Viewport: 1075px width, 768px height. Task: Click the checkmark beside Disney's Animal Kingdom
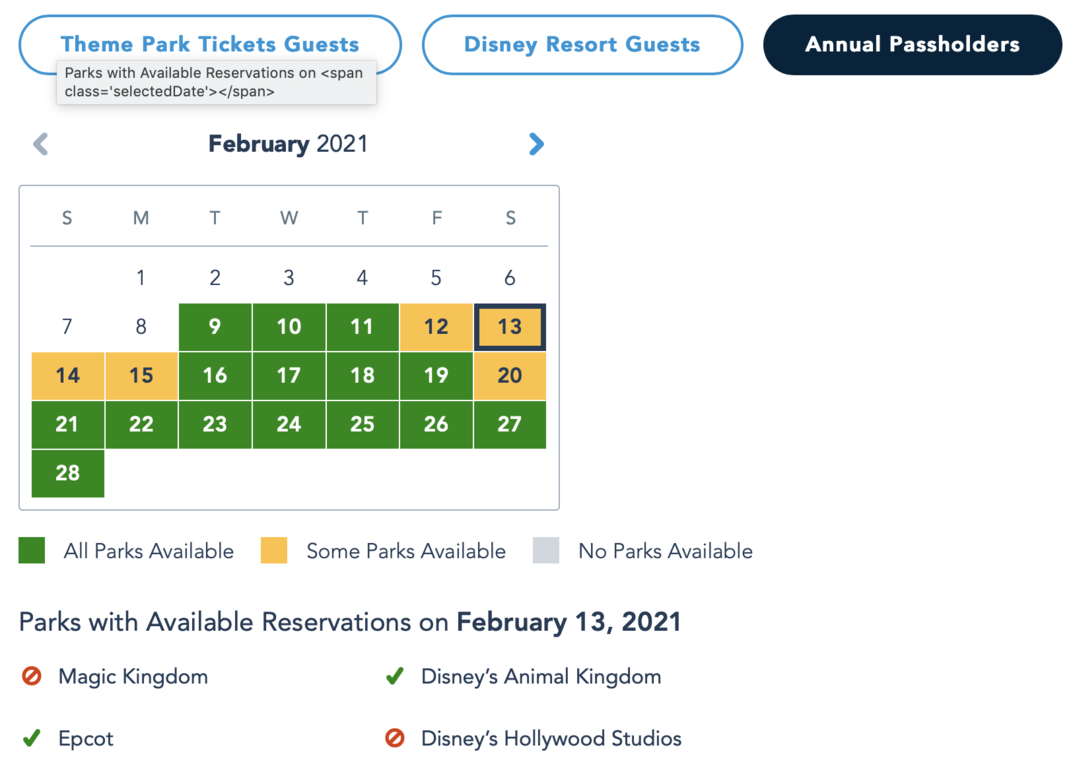pos(395,677)
